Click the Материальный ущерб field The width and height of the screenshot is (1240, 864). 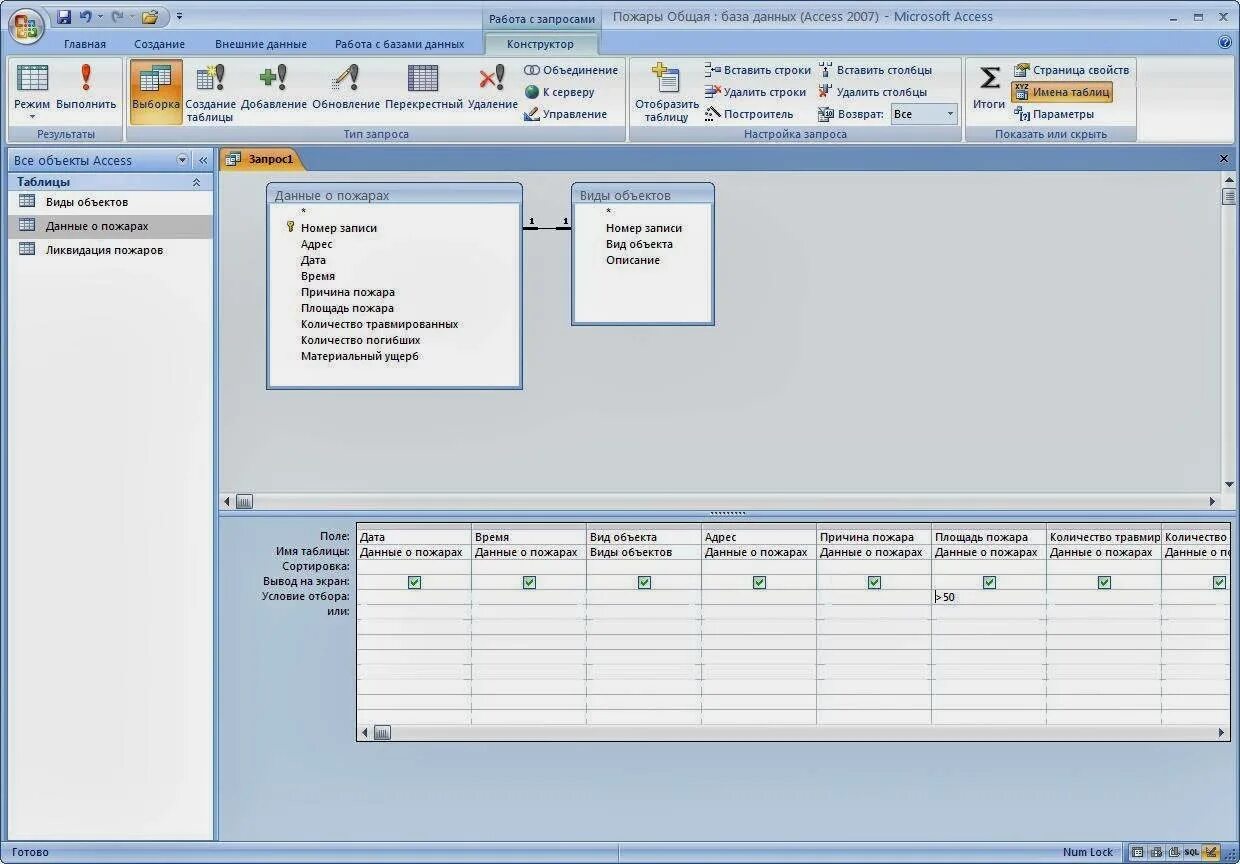point(360,356)
